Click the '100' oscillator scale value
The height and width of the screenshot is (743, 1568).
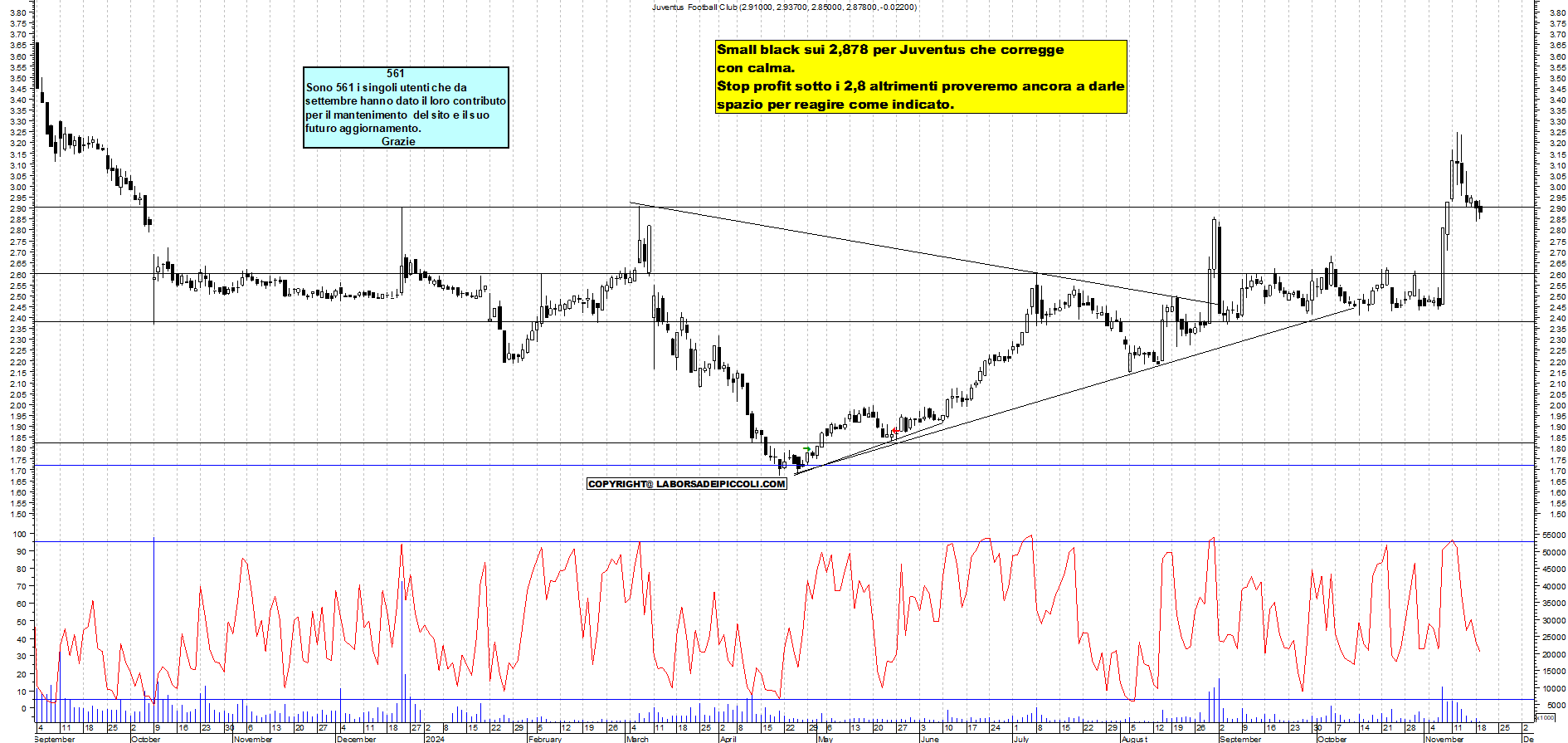[x=18, y=535]
